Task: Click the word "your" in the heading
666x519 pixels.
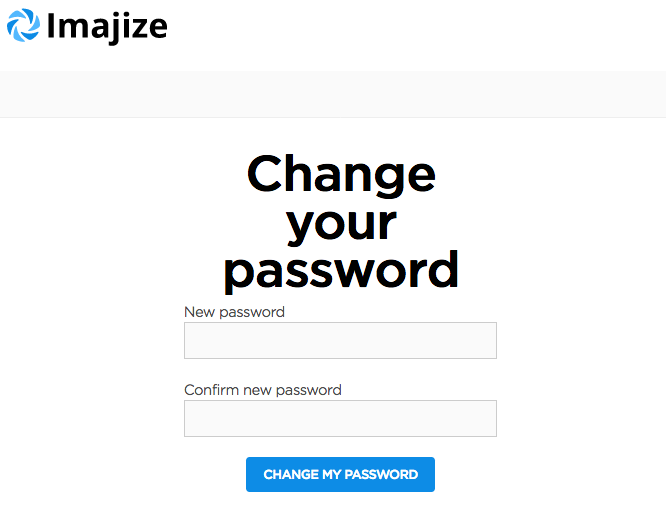Action: click(x=341, y=222)
